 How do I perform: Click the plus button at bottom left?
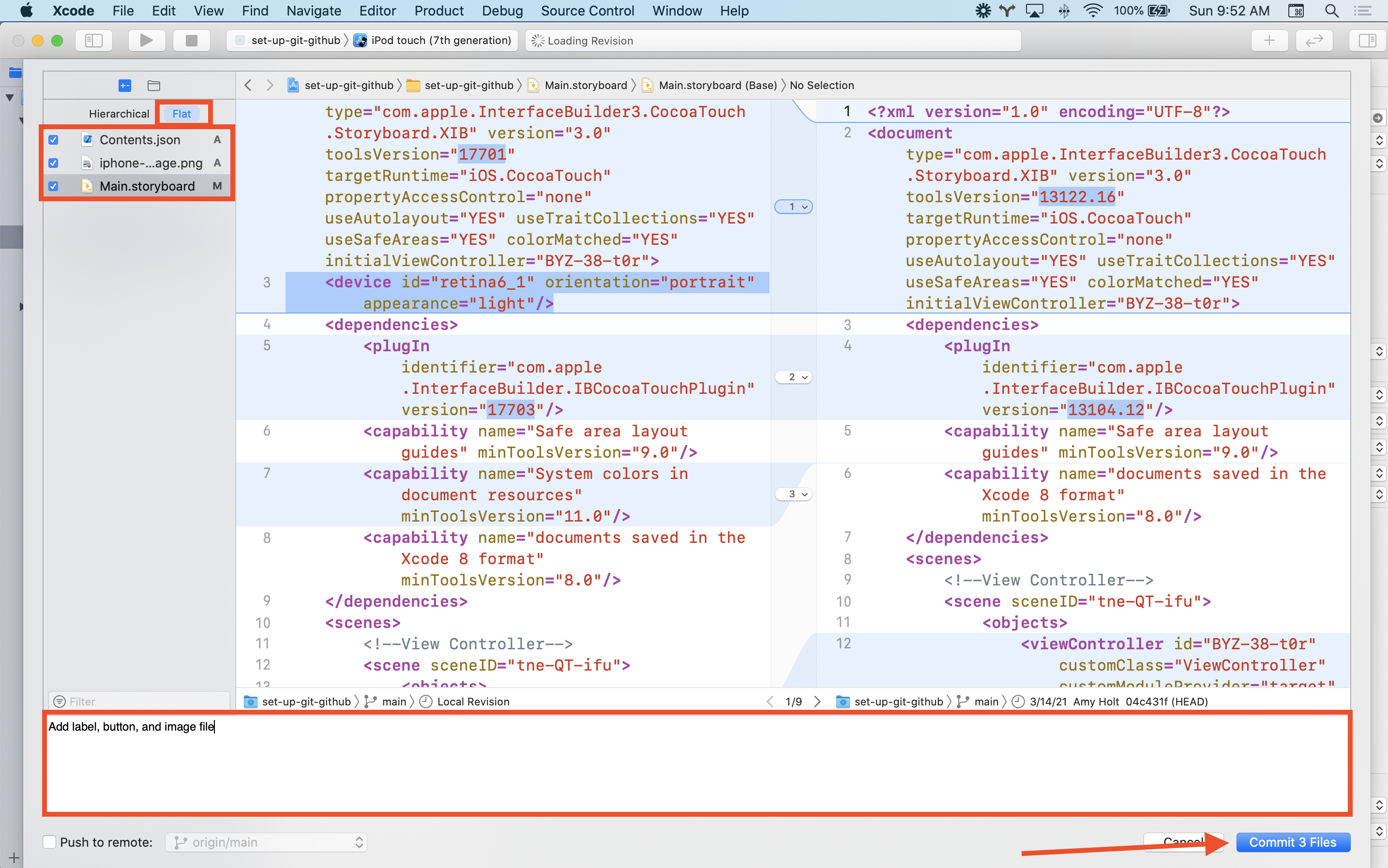pyautogui.click(x=14, y=858)
